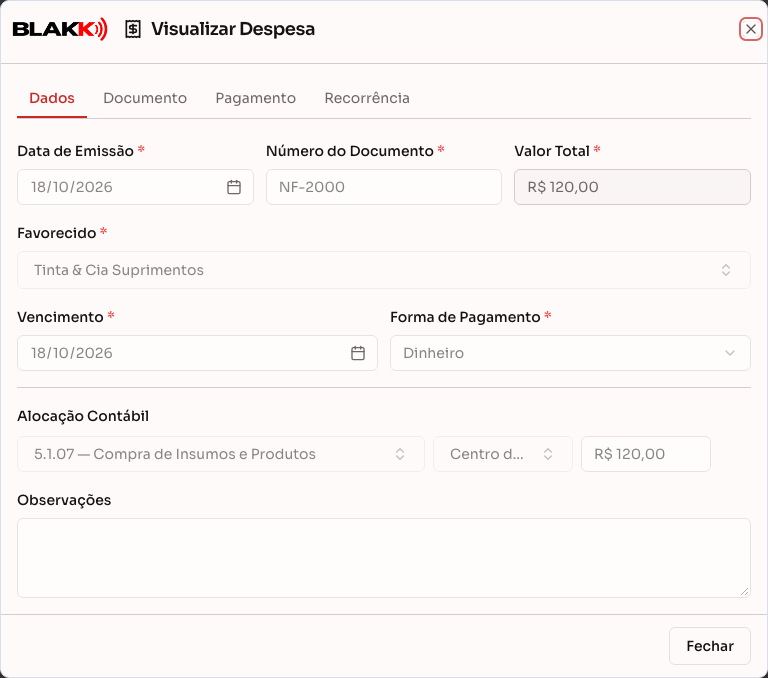The image size is (768, 678).
Task: Click the allocation amount R$ 120,00 field
Action: [x=646, y=454]
